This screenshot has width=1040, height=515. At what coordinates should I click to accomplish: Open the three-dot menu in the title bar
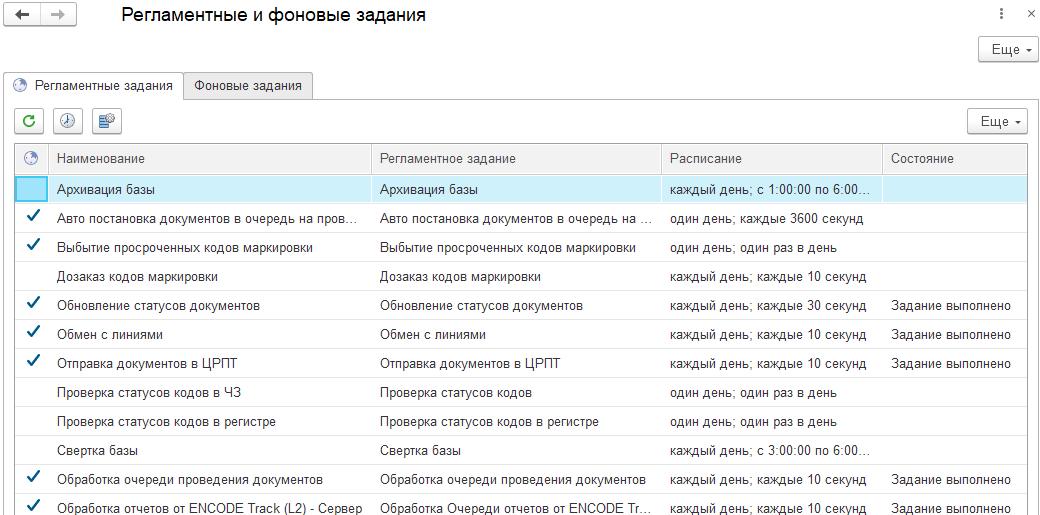pyautogui.click(x=1001, y=14)
